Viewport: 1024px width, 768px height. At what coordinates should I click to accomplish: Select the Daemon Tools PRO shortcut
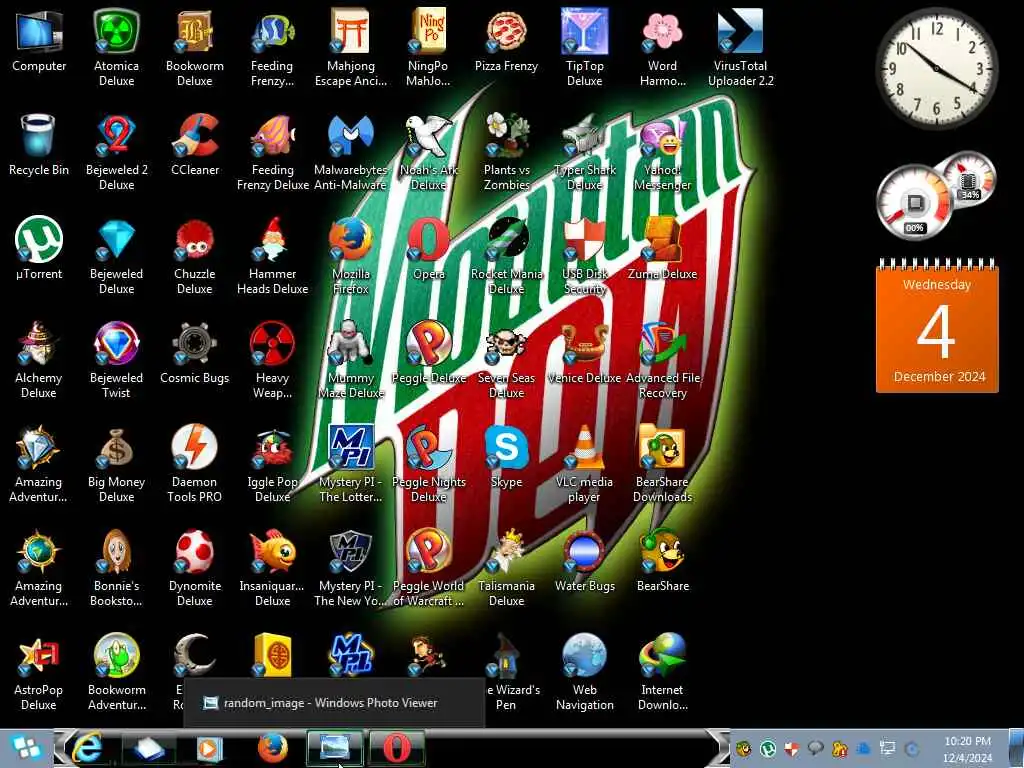pyautogui.click(x=195, y=464)
